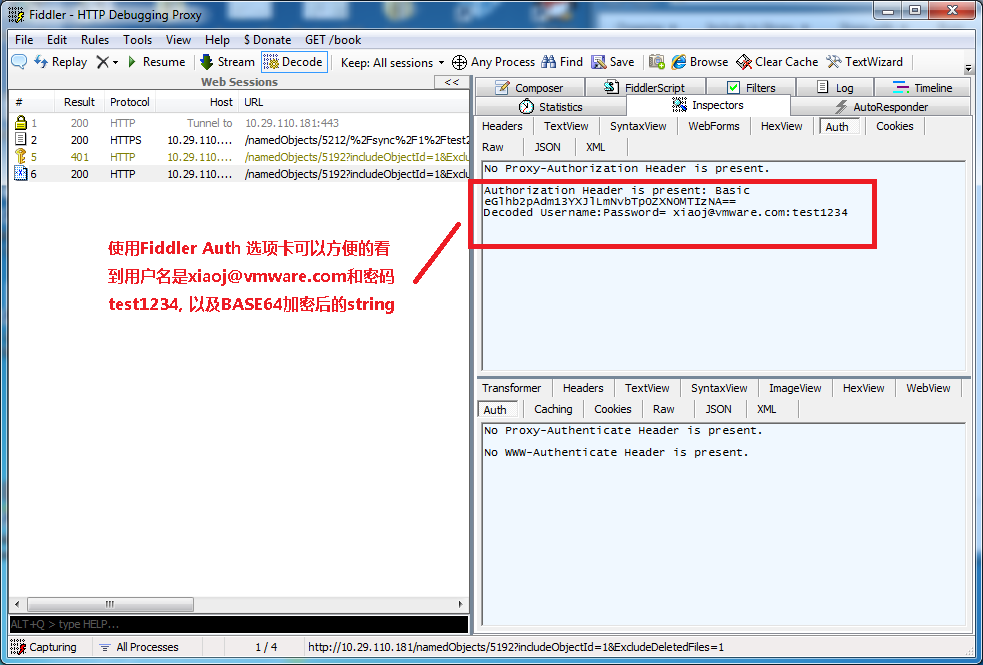
Task: Select the Inspectors tab
Action: [708, 105]
